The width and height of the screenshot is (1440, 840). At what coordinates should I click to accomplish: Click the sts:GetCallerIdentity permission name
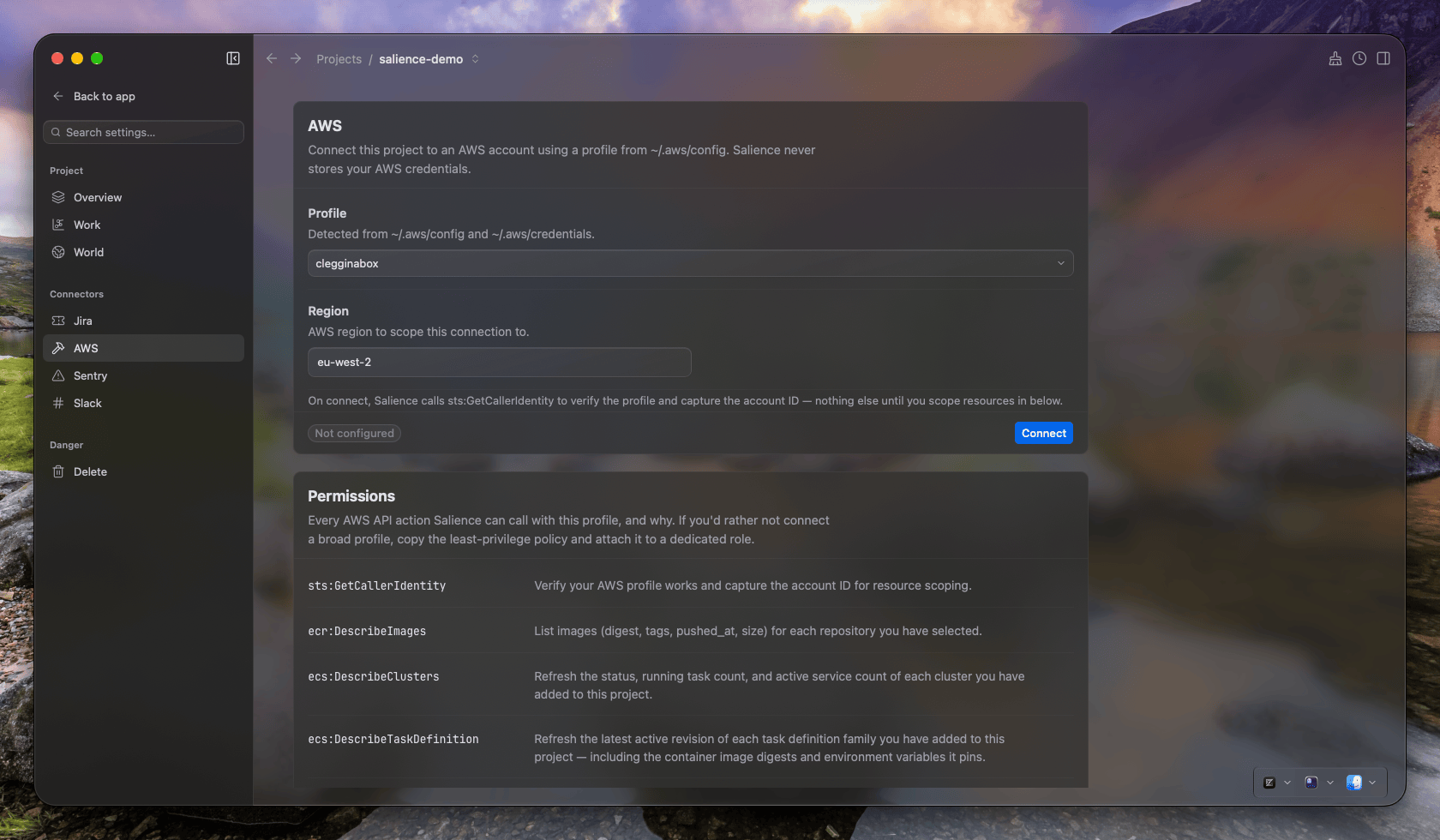coord(376,585)
